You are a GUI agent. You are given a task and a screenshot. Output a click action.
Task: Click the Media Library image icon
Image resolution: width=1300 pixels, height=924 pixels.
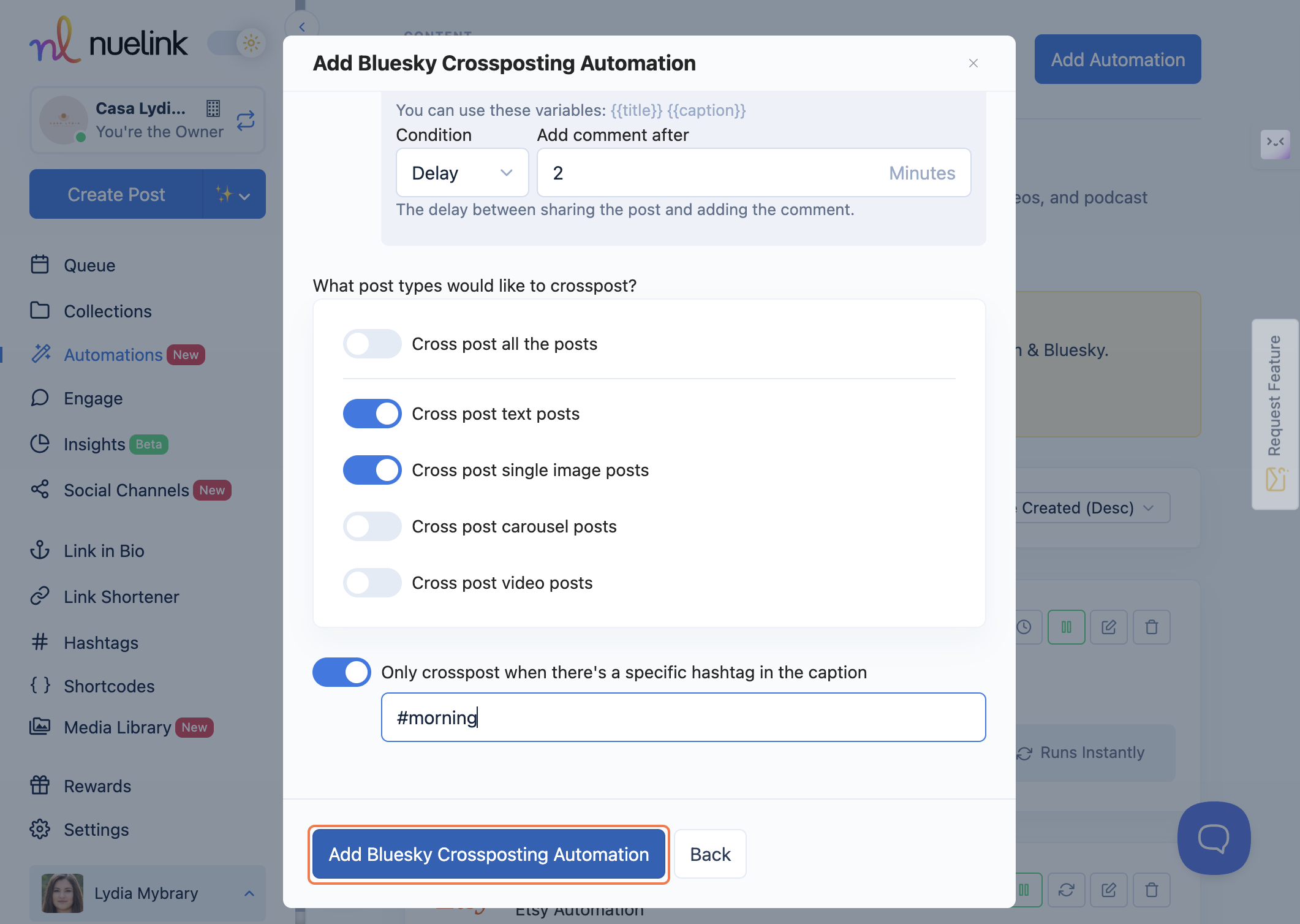coord(40,727)
